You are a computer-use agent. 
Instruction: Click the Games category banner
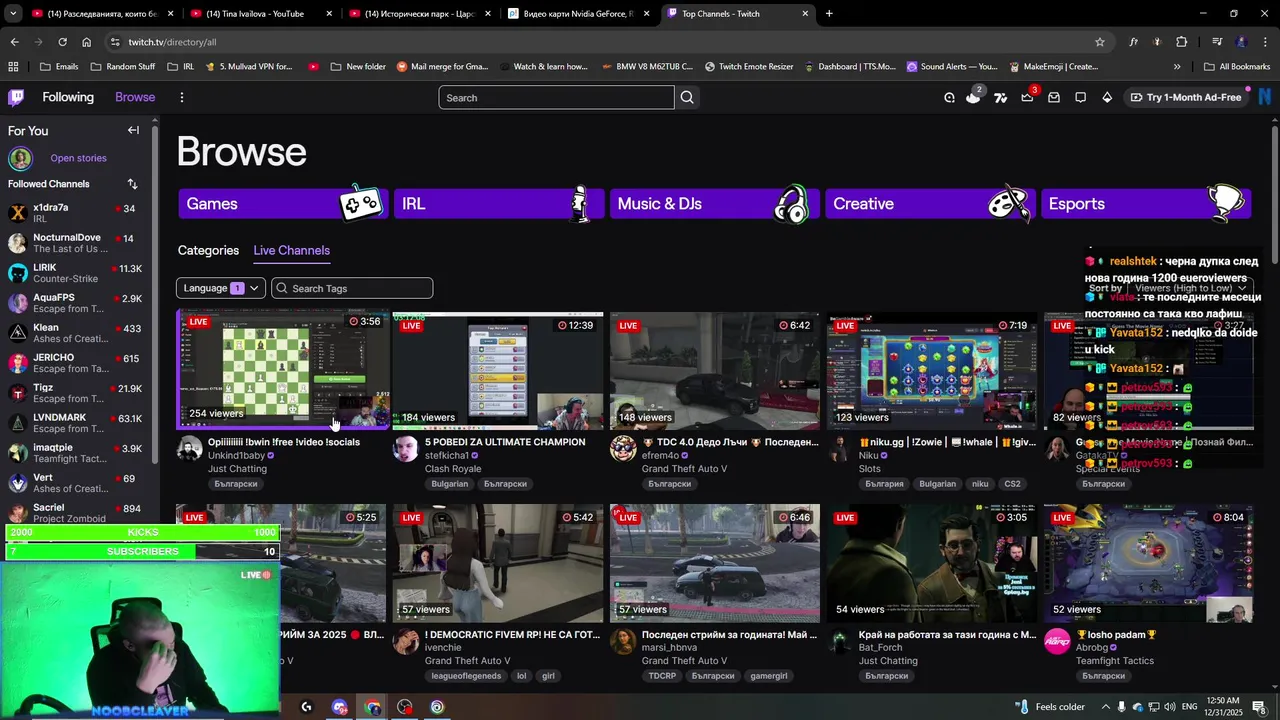point(283,203)
